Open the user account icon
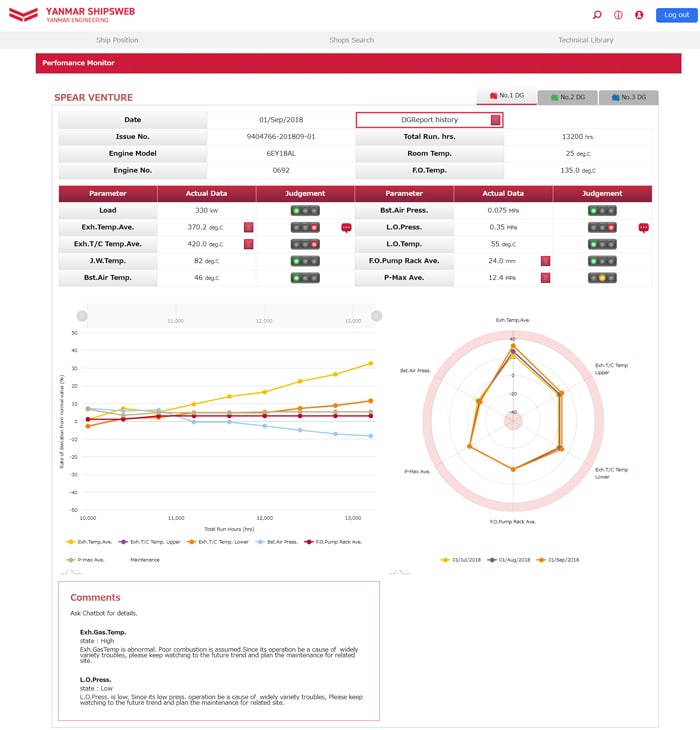Viewport: 700px width, 730px height. [639, 15]
